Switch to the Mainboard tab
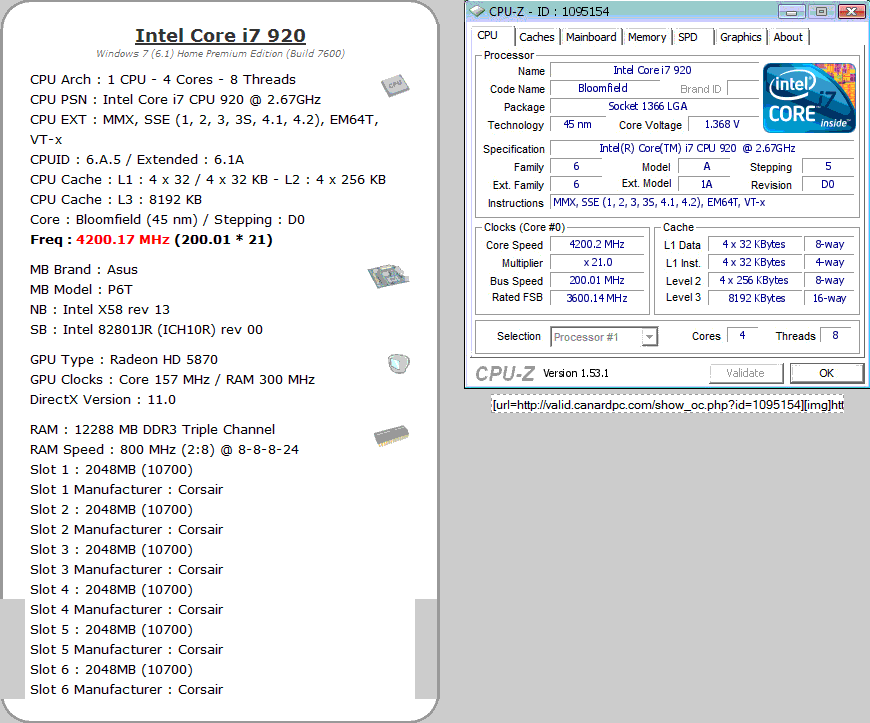This screenshot has height=723, width=870. [x=591, y=37]
